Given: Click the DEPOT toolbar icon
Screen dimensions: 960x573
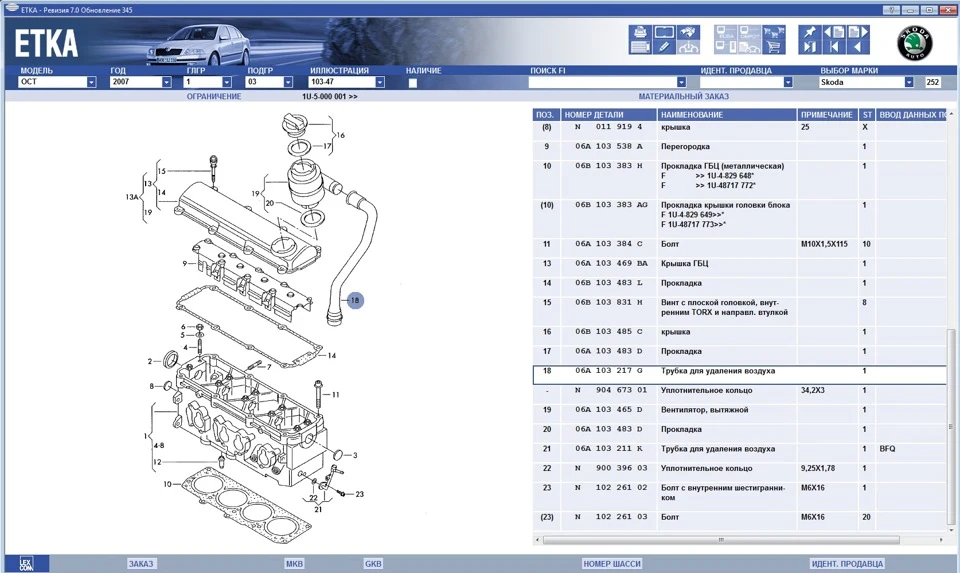Looking at the screenshot, I should (750, 32).
